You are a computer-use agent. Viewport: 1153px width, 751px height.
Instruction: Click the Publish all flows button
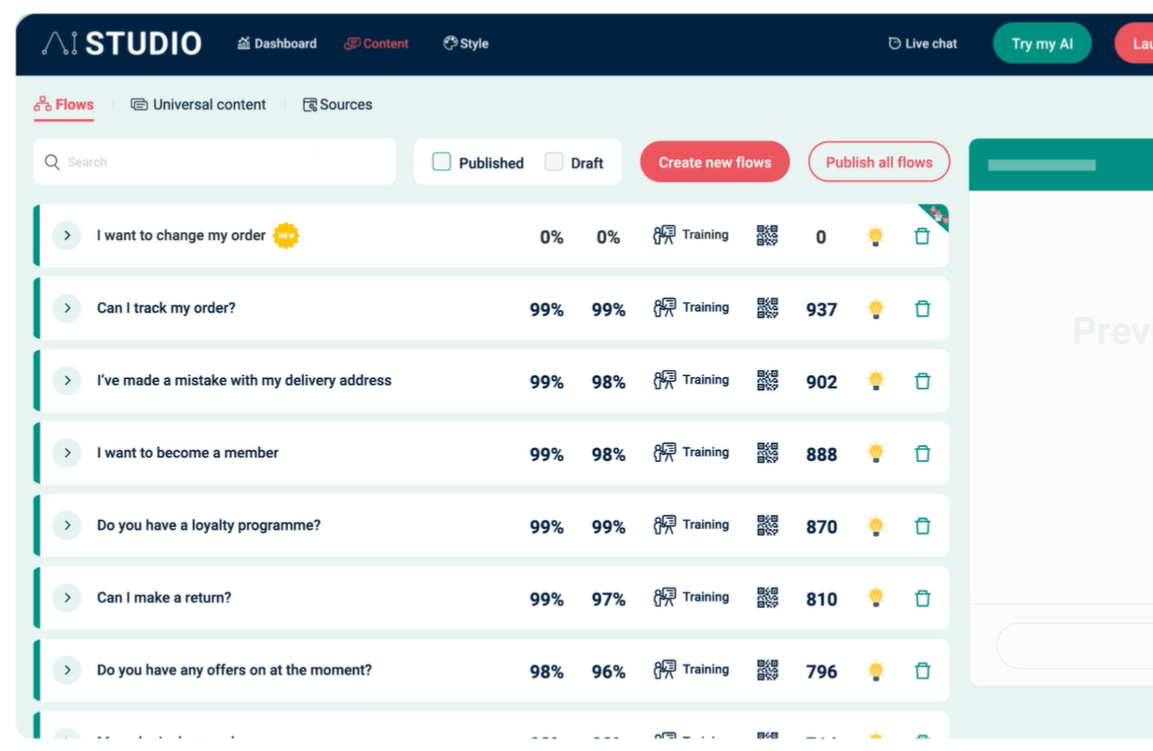pos(878,161)
